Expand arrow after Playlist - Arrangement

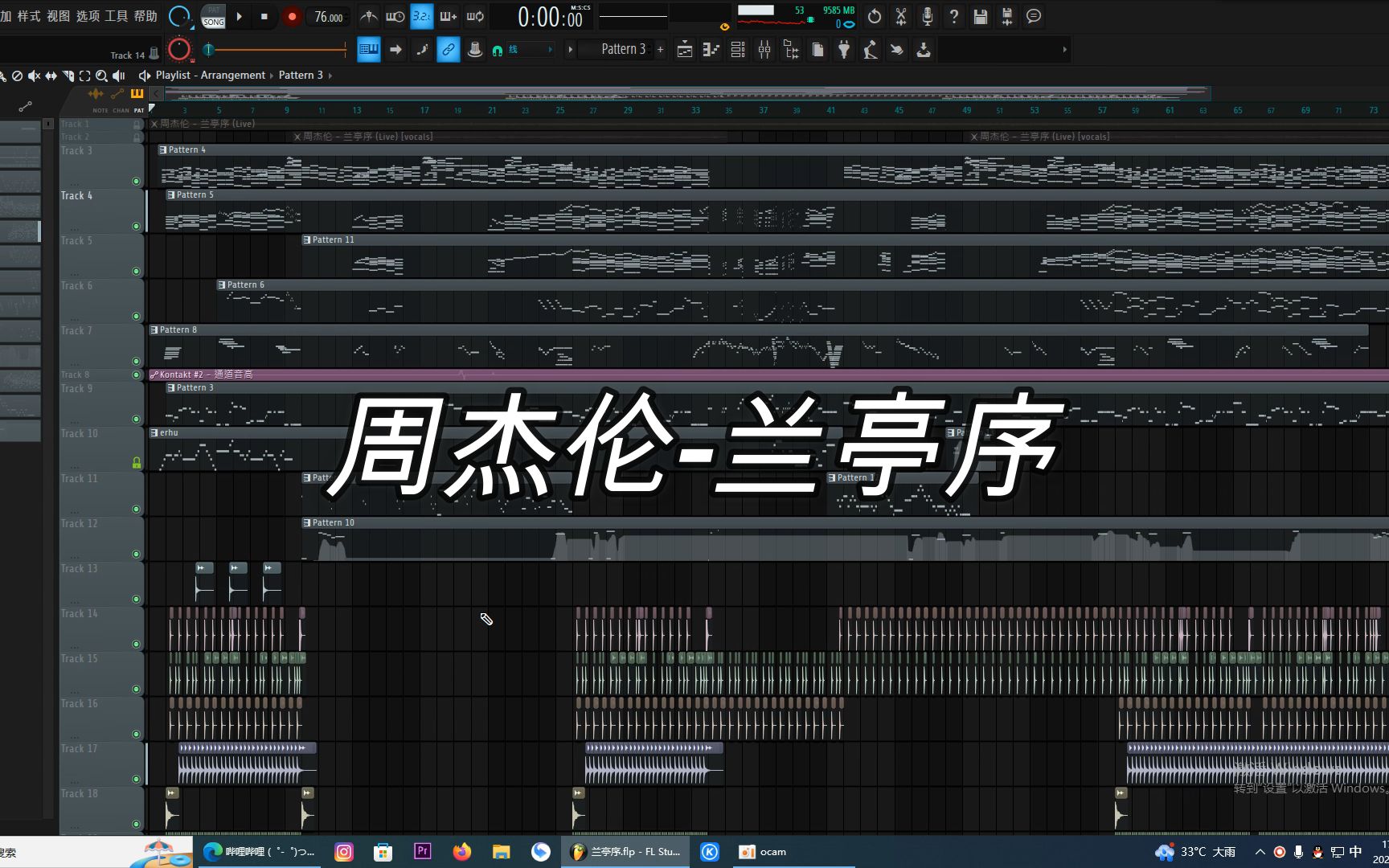pyautogui.click(x=271, y=76)
